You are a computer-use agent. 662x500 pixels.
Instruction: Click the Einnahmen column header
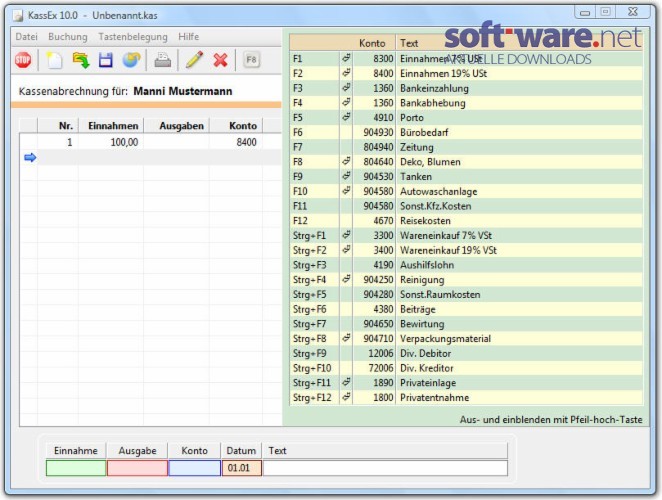[111, 126]
